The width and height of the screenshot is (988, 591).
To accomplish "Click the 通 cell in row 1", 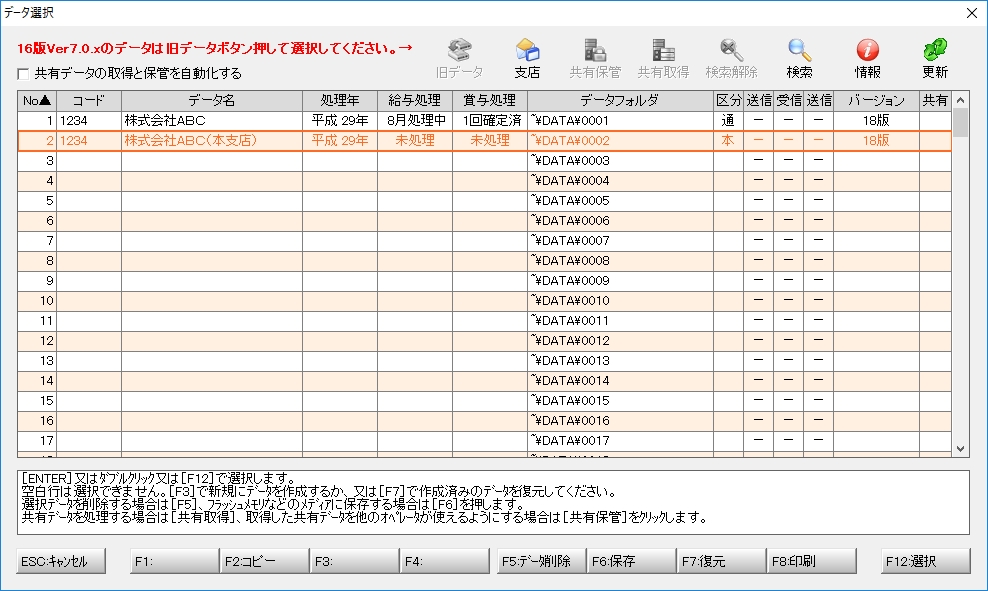I will 728,120.
